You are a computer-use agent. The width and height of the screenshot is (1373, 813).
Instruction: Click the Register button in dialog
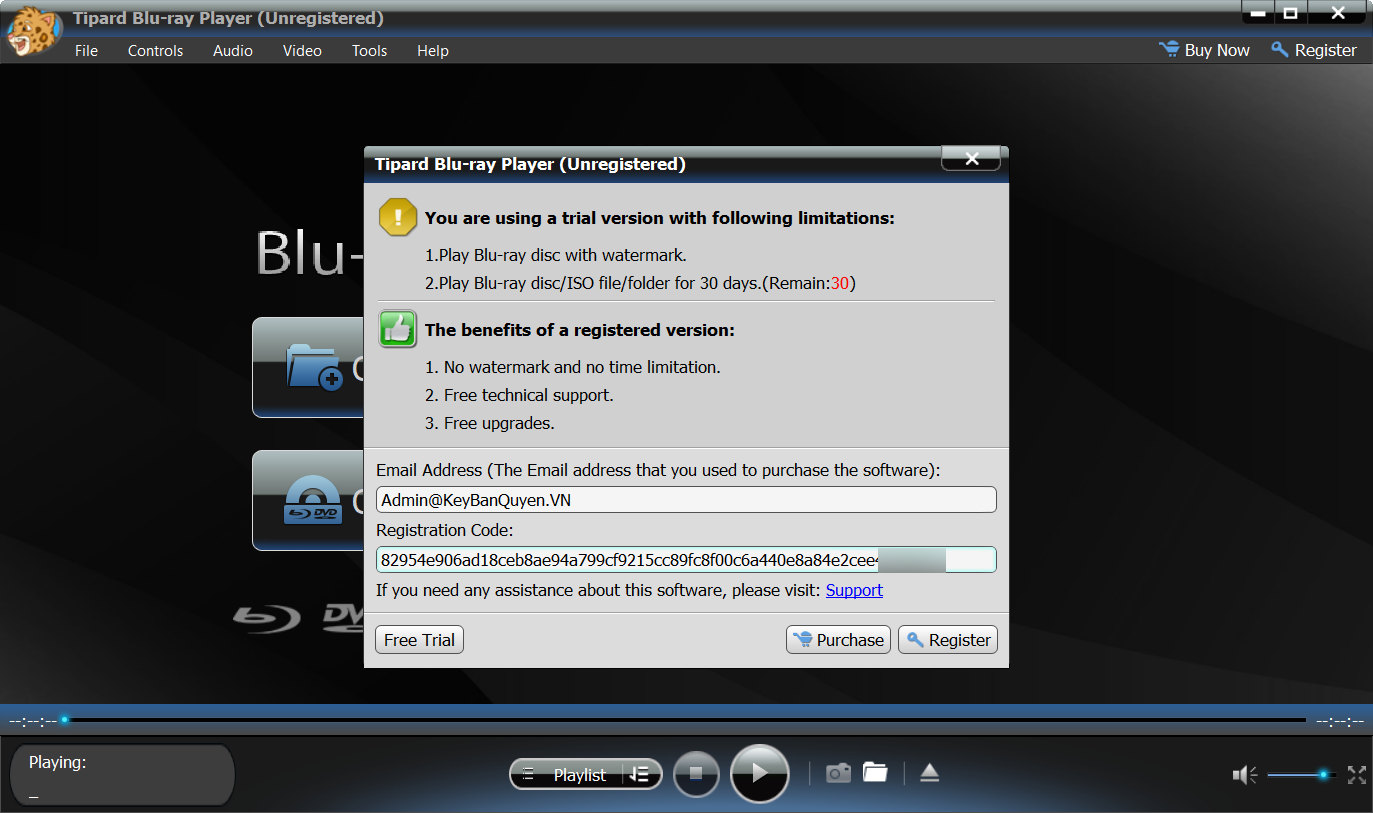948,640
